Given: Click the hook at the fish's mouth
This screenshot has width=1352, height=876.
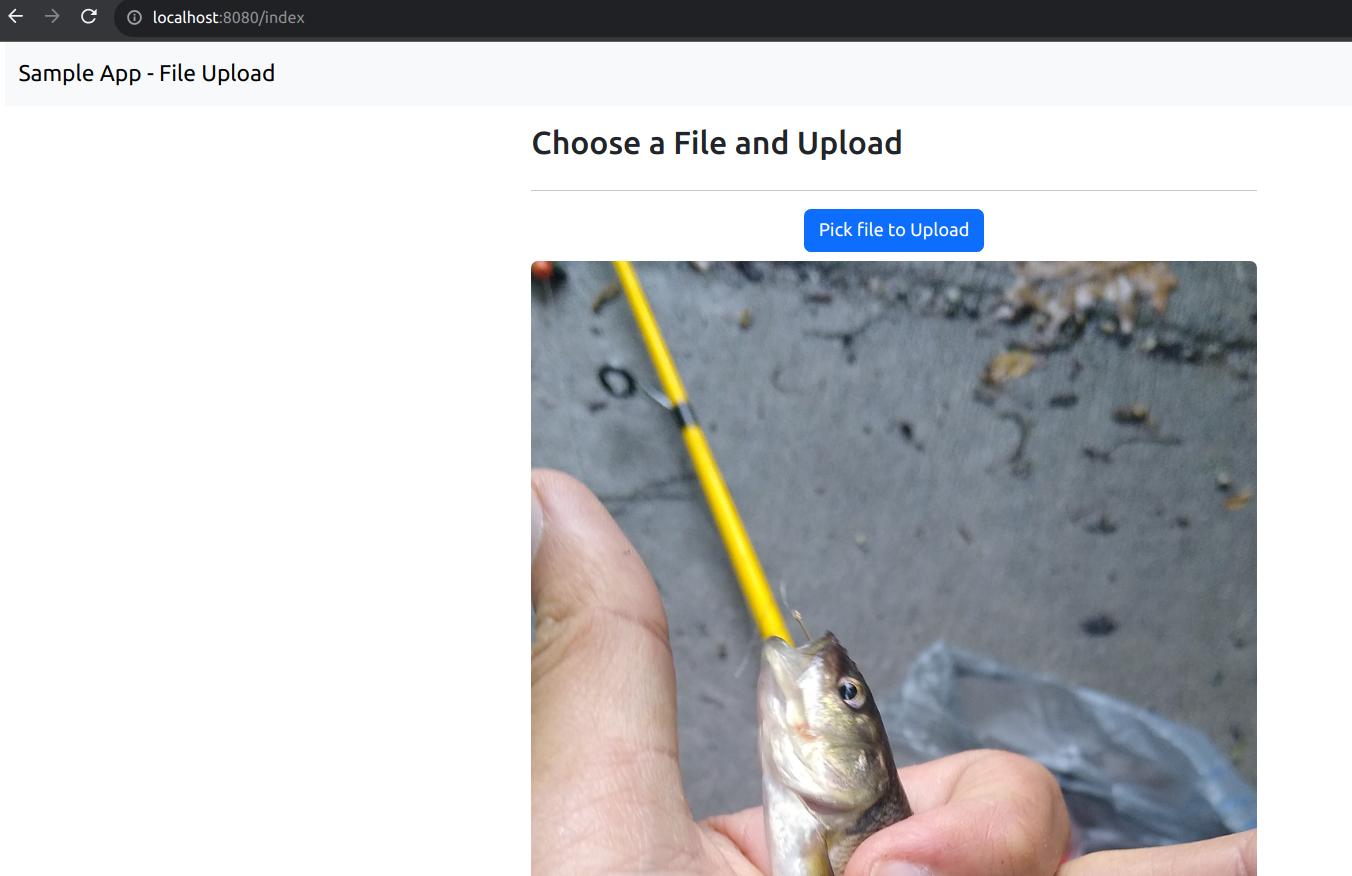Looking at the screenshot, I should click(799, 623).
